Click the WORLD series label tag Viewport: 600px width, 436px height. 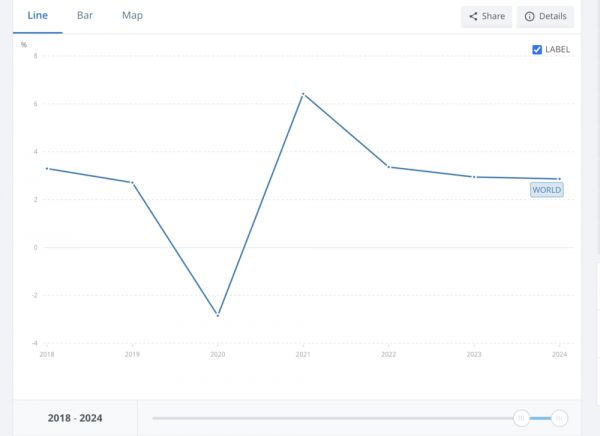(547, 190)
